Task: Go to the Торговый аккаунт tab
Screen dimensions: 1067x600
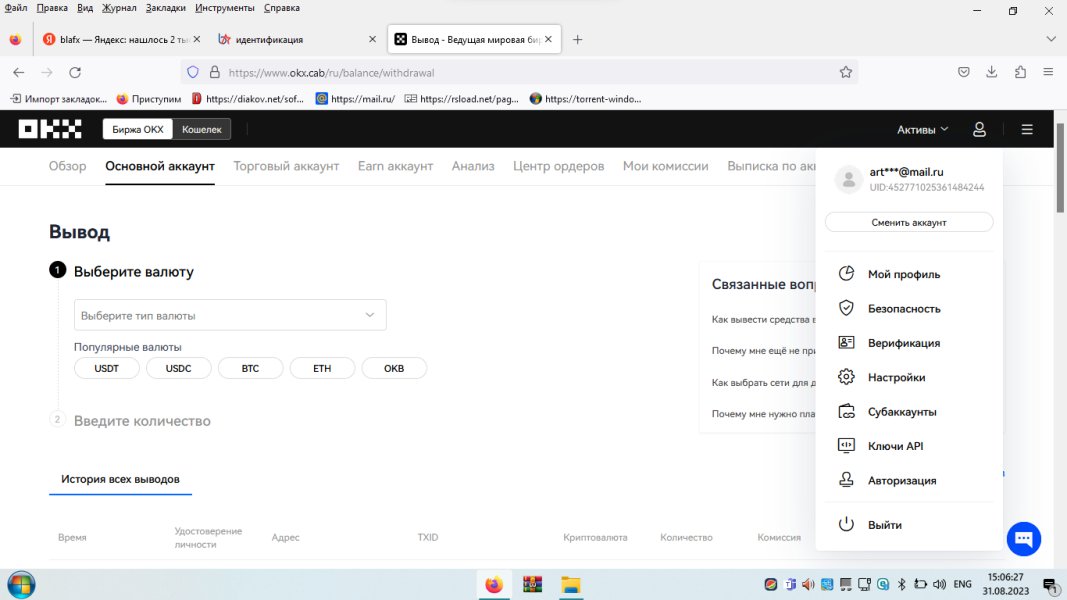Action: point(286,166)
